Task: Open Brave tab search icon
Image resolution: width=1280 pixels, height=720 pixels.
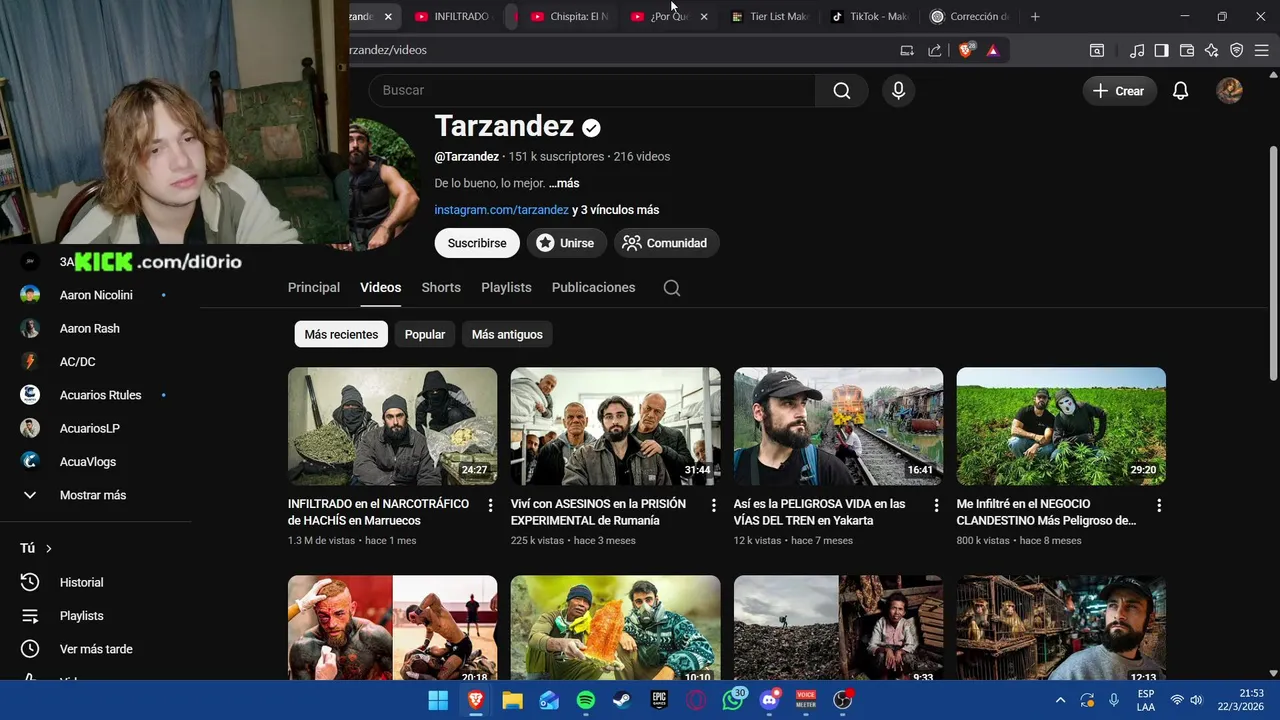Action: (x=1097, y=50)
